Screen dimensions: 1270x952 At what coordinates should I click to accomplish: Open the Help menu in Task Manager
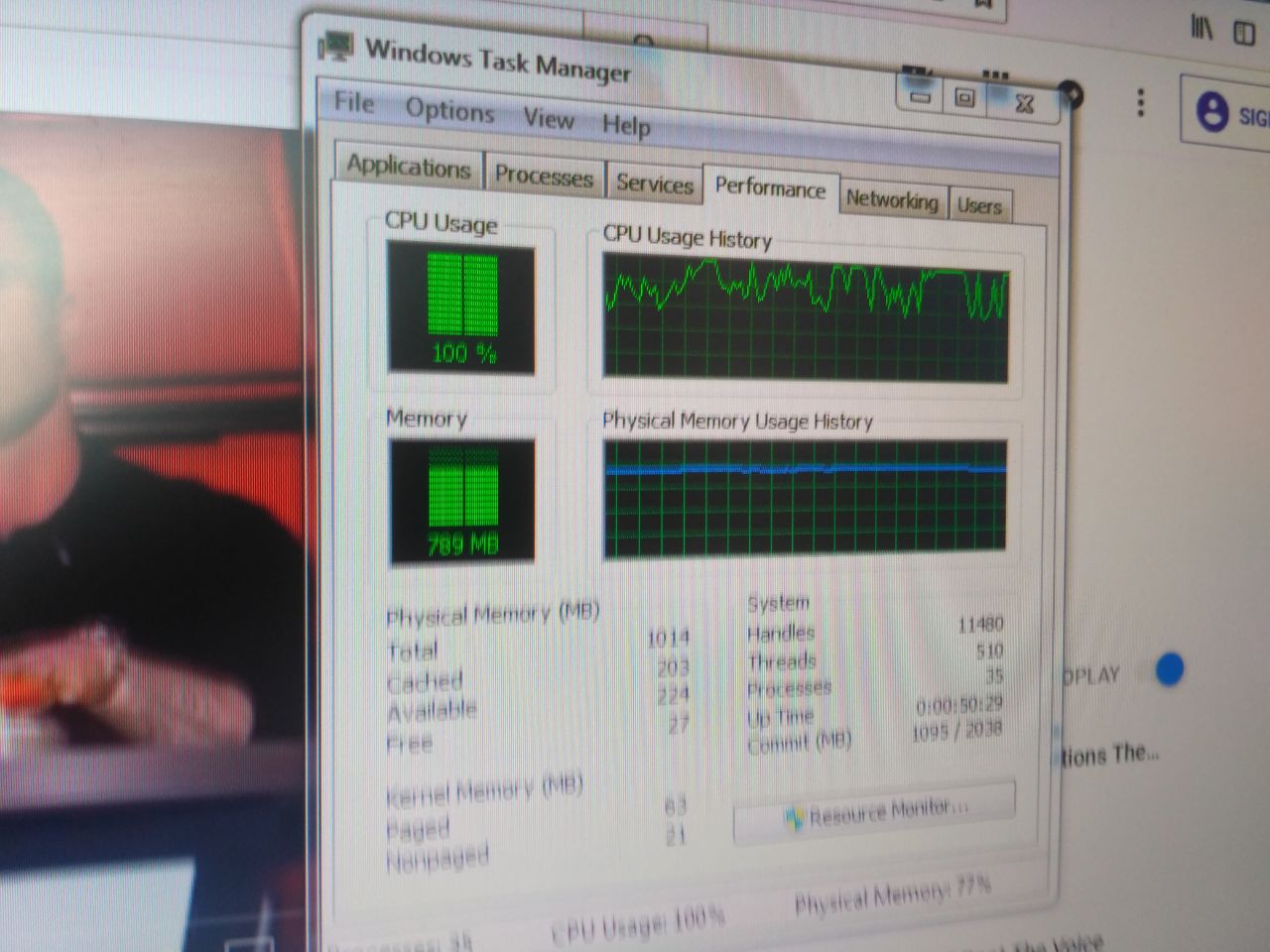(x=626, y=125)
